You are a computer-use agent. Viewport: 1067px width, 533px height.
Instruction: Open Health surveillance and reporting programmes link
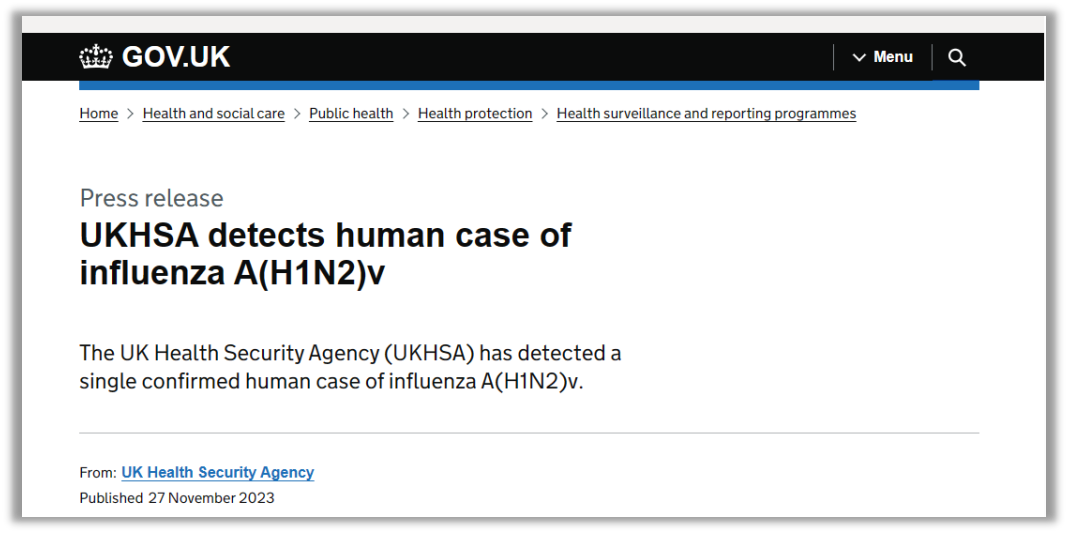click(x=706, y=114)
